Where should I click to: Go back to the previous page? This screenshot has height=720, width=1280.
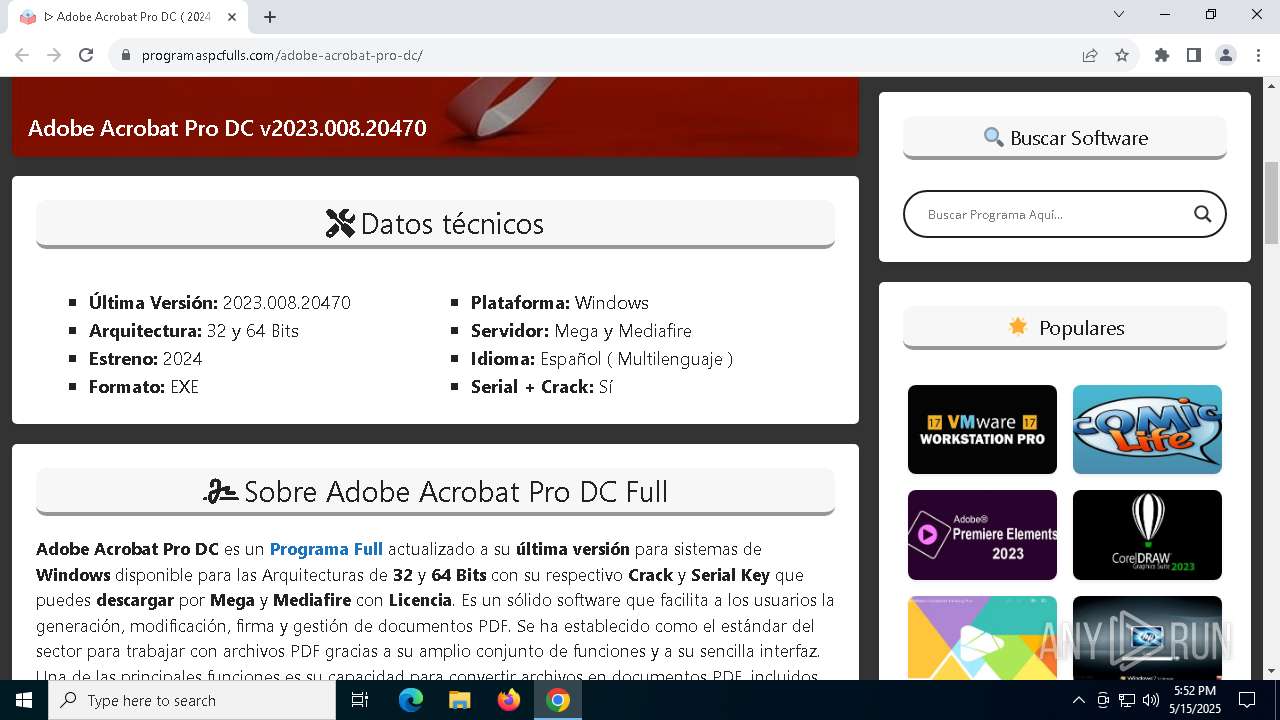point(22,55)
